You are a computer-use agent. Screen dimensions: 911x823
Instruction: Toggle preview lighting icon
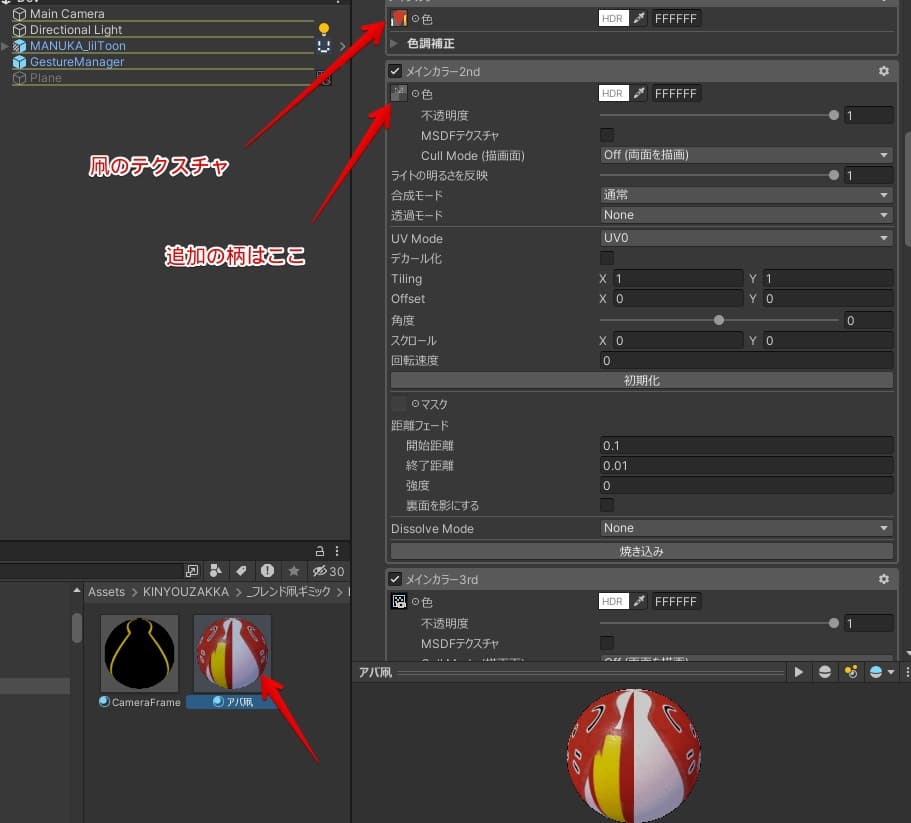[851, 672]
